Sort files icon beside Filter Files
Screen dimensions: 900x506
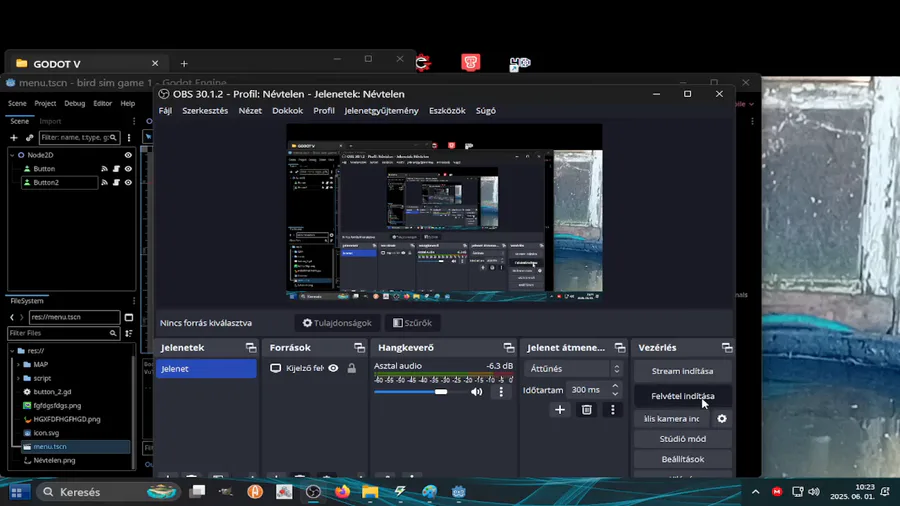click(x=129, y=333)
